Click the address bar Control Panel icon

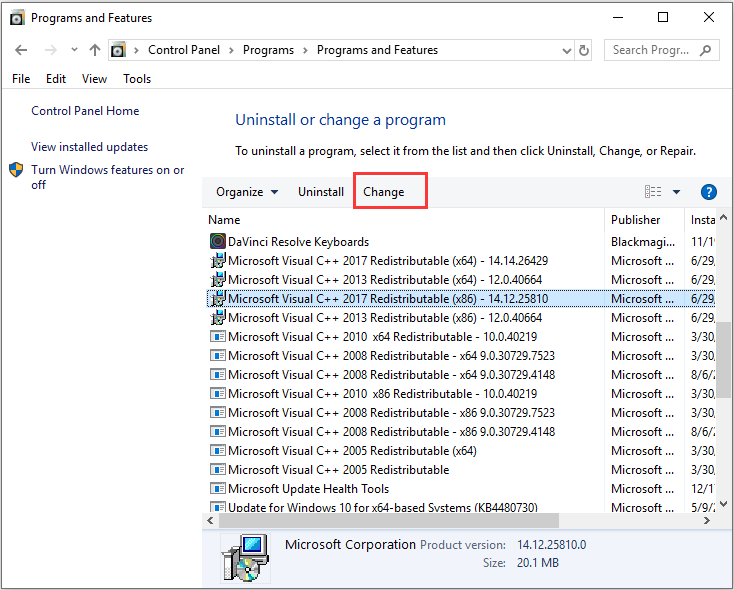click(118, 50)
